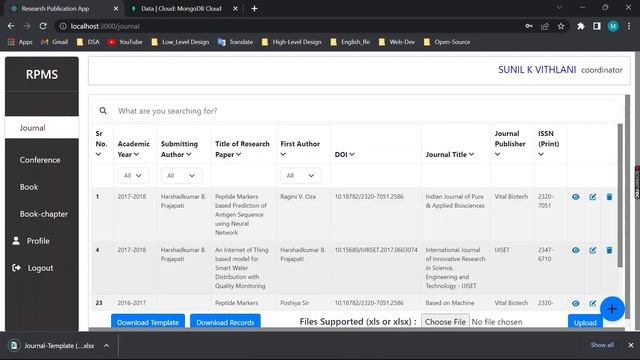Switch to Data | Cloud: MongoDB Cloud tab
The width and height of the screenshot is (640, 360).
point(181,9)
